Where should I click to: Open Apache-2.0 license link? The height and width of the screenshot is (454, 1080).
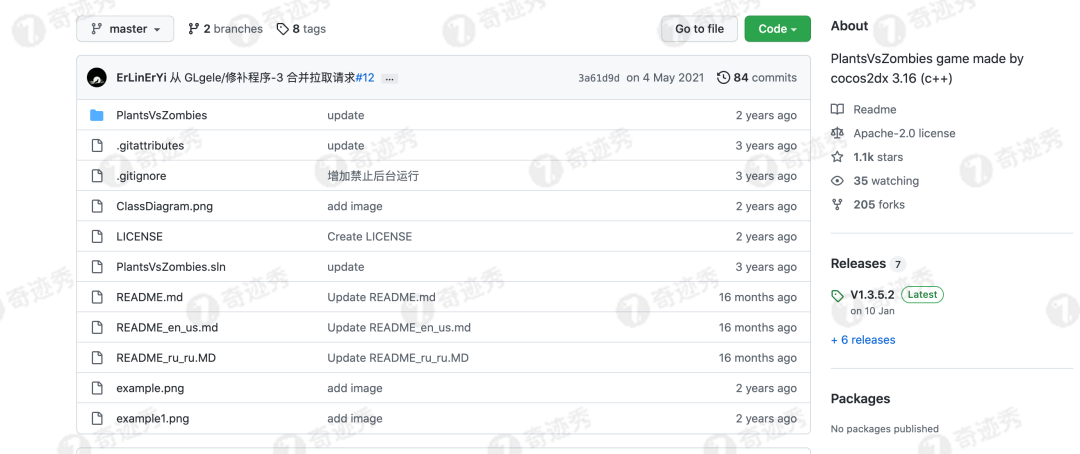(x=904, y=133)
